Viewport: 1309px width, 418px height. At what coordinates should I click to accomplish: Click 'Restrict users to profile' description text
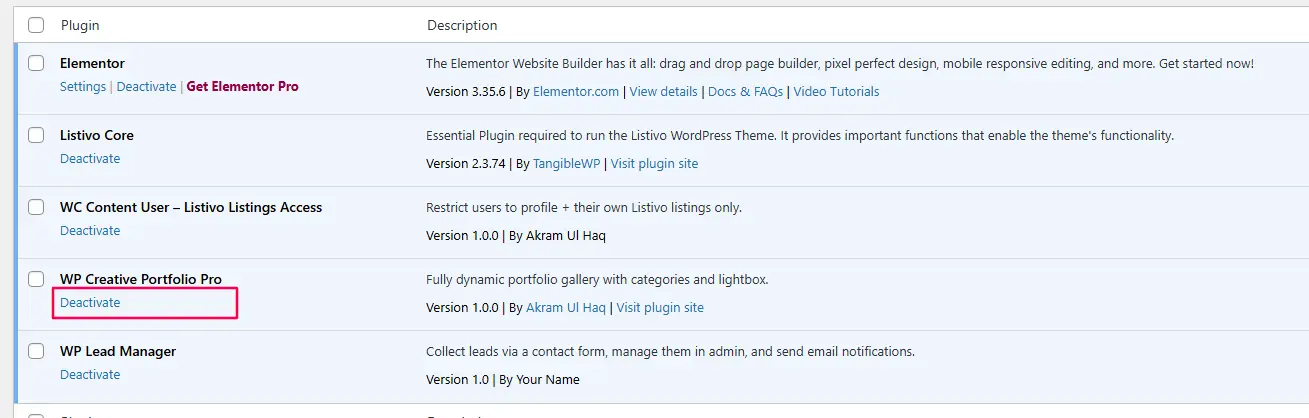tap(584, 208)
